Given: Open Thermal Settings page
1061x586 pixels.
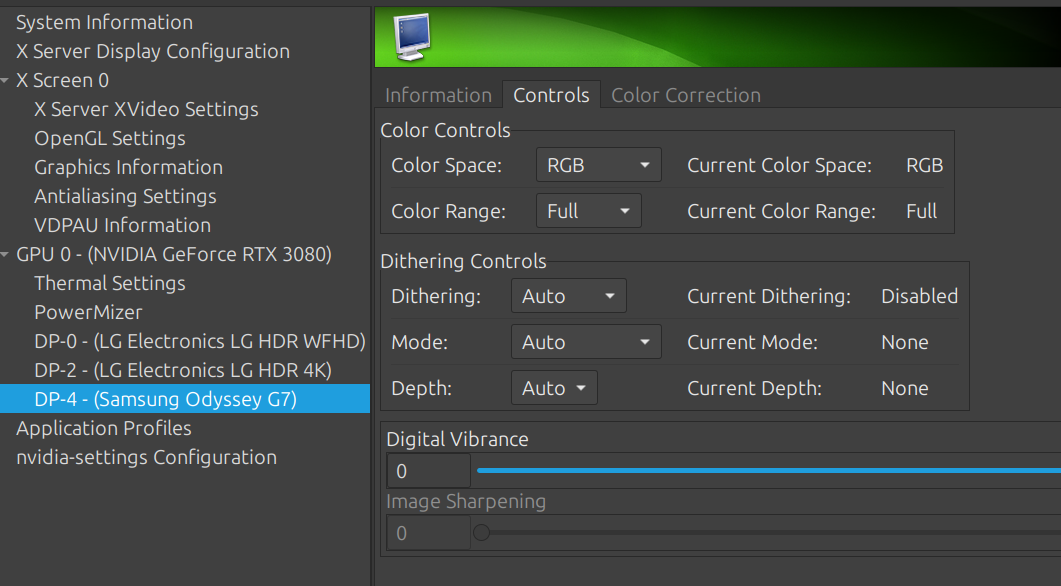Looking at the screenshot, I should [x=110, y=284].
